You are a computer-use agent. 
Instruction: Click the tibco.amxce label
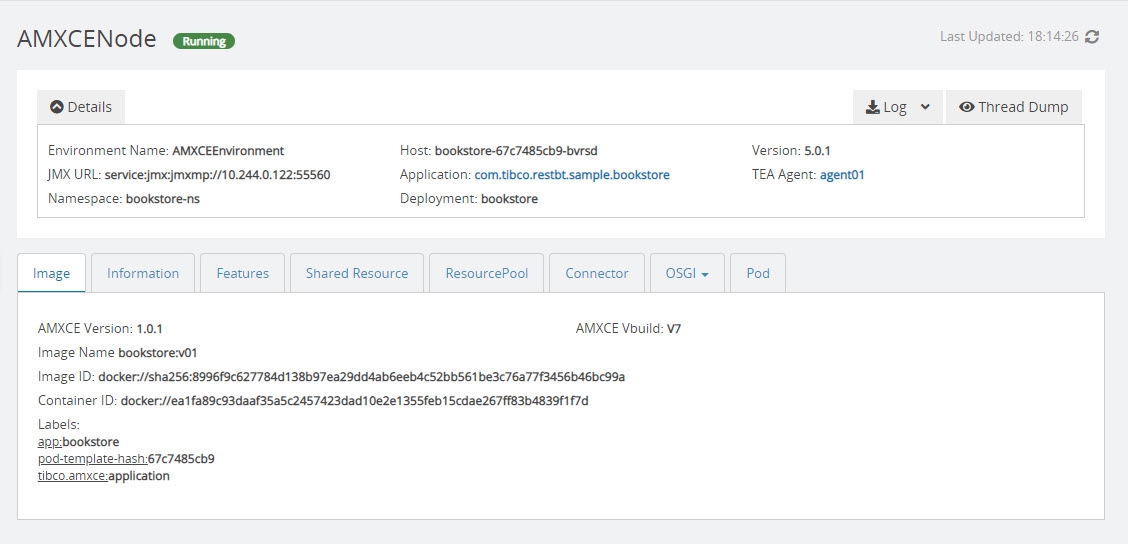[x=72, y=476]
